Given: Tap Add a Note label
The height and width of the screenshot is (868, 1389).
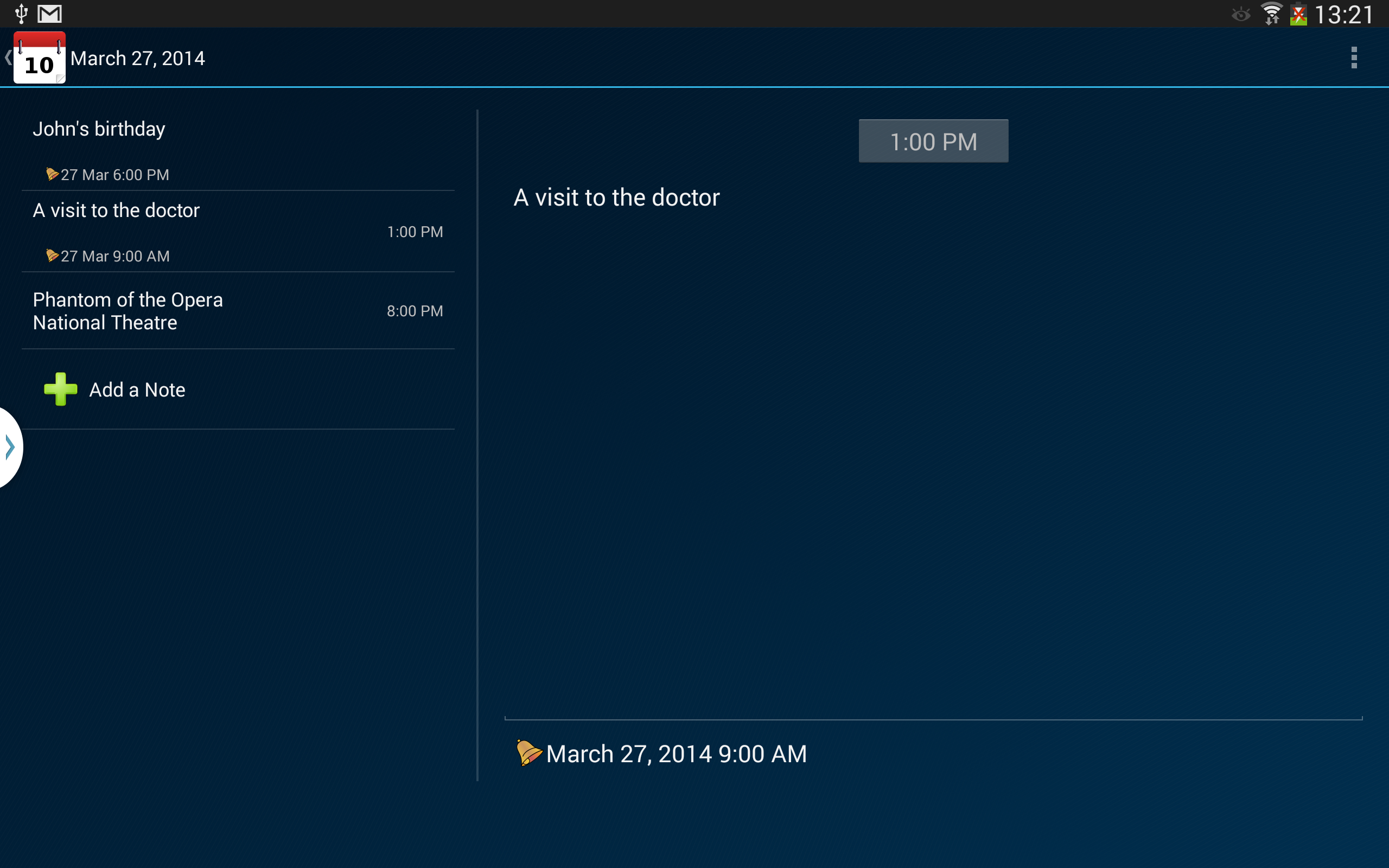Looking at the screenshot, I should pos(137,390).
